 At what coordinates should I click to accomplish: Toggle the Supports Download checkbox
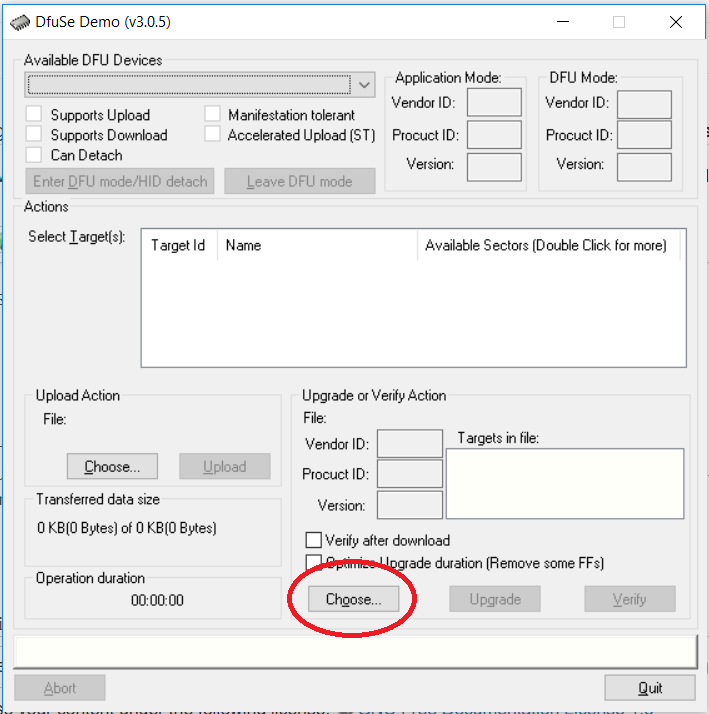coord(34,135)
